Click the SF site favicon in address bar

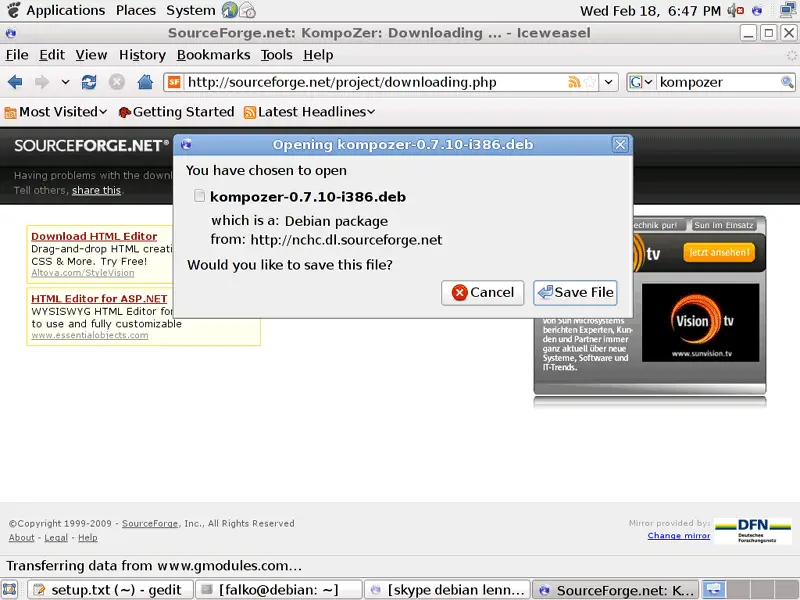pos(174,82)
